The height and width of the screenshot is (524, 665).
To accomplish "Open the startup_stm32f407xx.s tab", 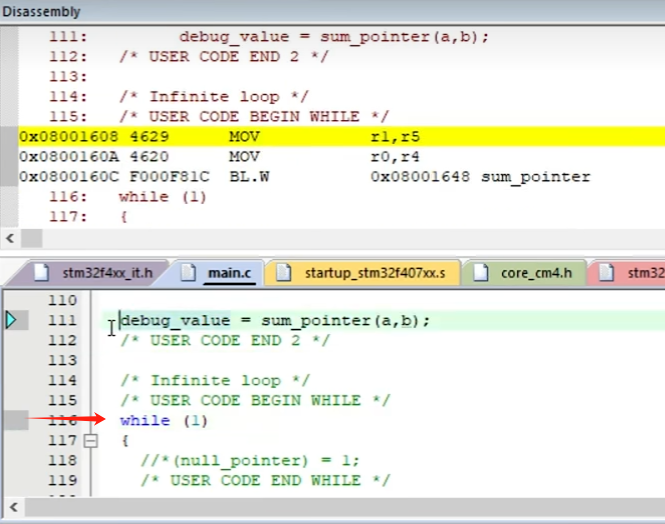I will tap(362, 273).
